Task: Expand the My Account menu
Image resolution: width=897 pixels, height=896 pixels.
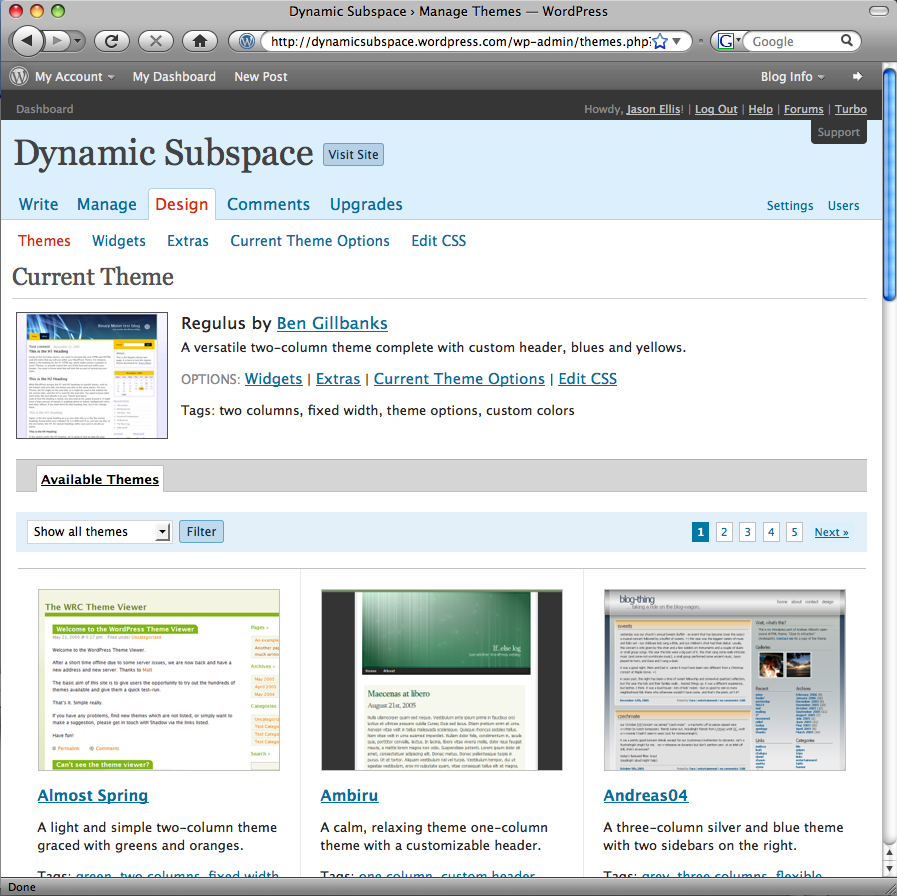Action: point(74,76)
